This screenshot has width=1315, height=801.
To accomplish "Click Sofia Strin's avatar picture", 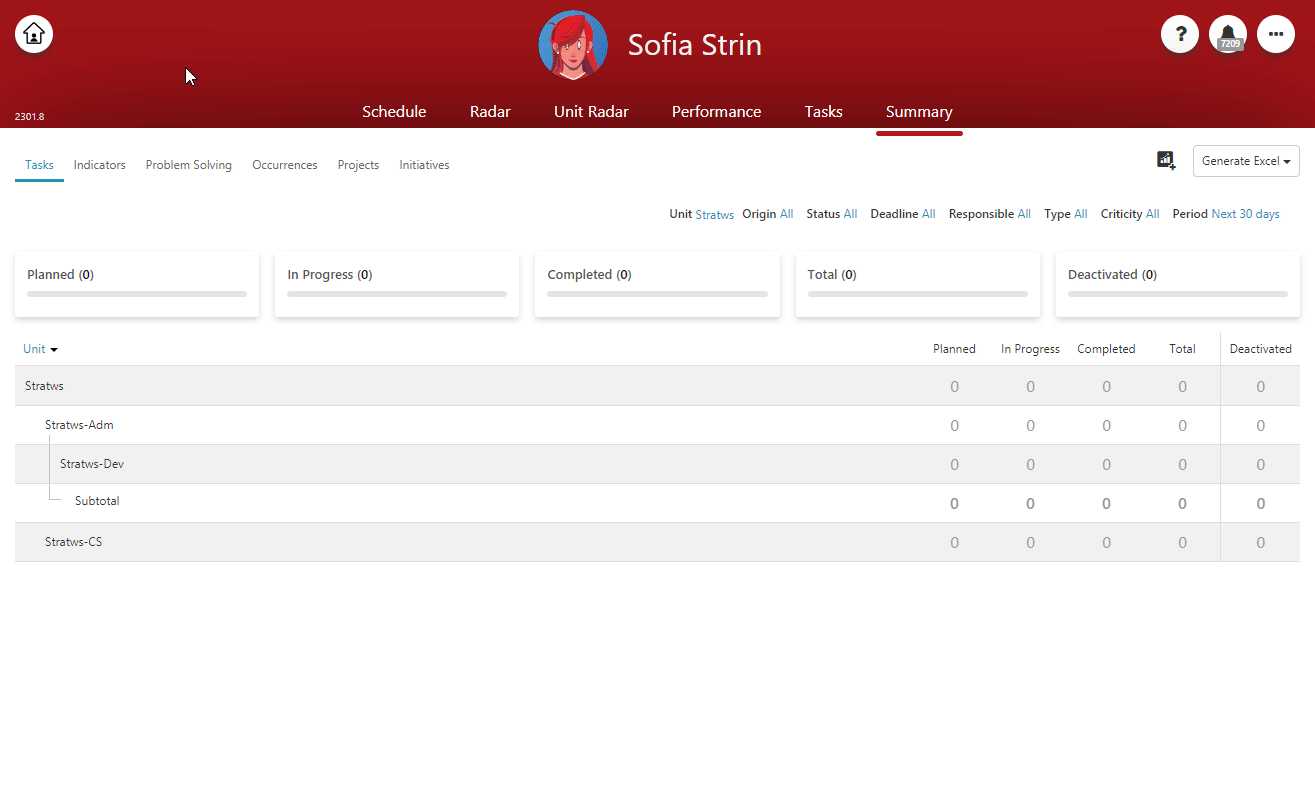I will 573,45.
